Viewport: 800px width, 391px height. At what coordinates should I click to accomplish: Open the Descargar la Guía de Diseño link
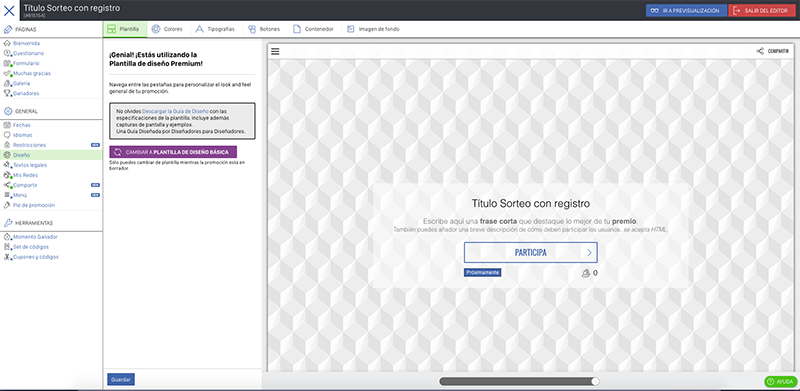tap(175, 111)
